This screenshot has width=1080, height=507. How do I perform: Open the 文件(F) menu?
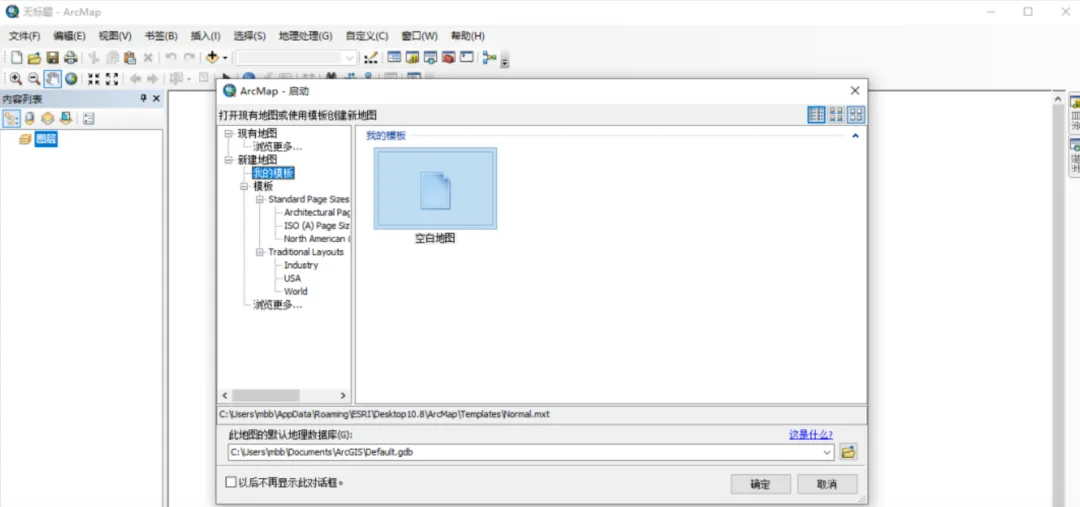tap(24, 36)
